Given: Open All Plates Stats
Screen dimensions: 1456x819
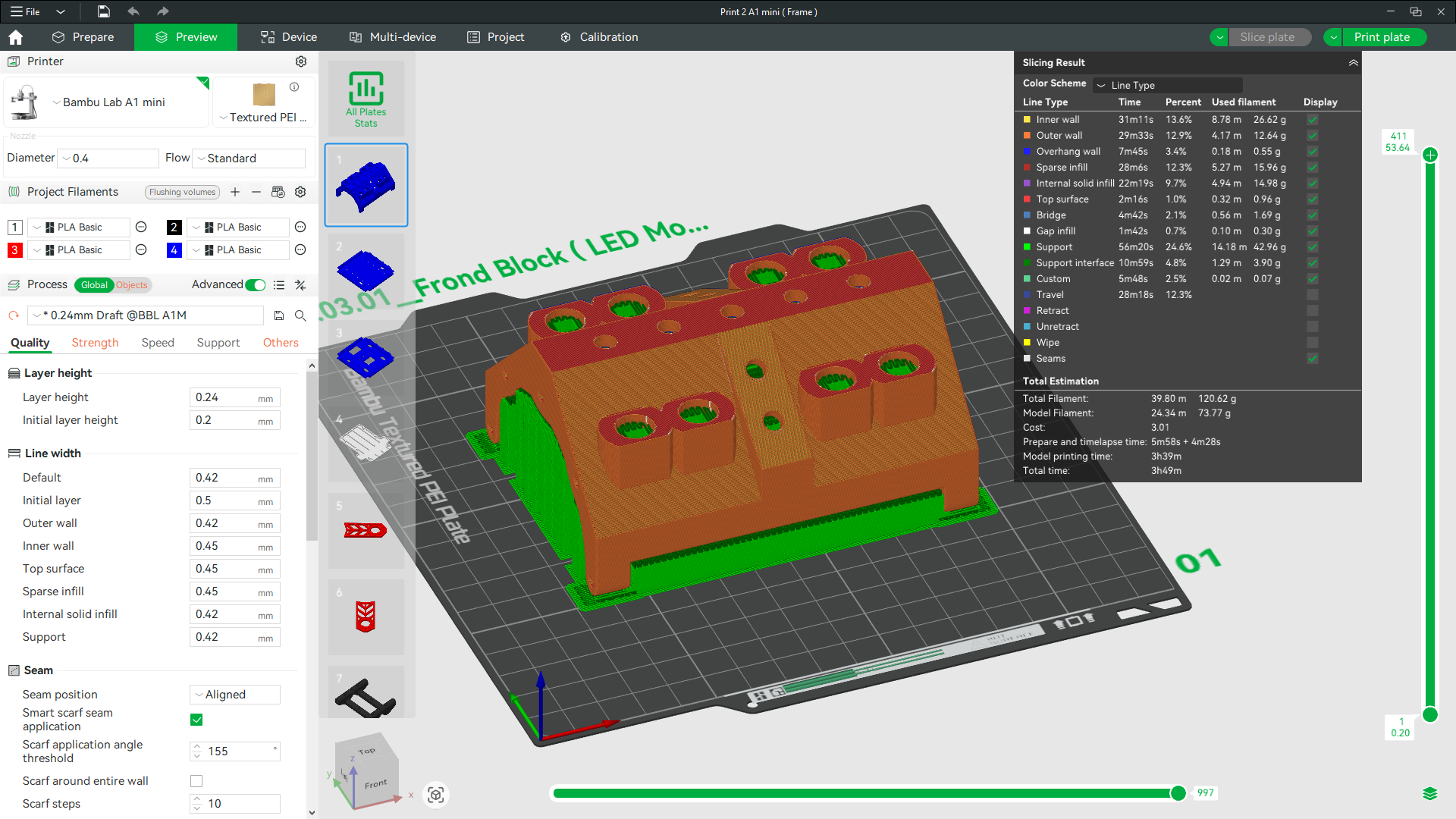Looking at the screenshot, I should coord(366,99).
